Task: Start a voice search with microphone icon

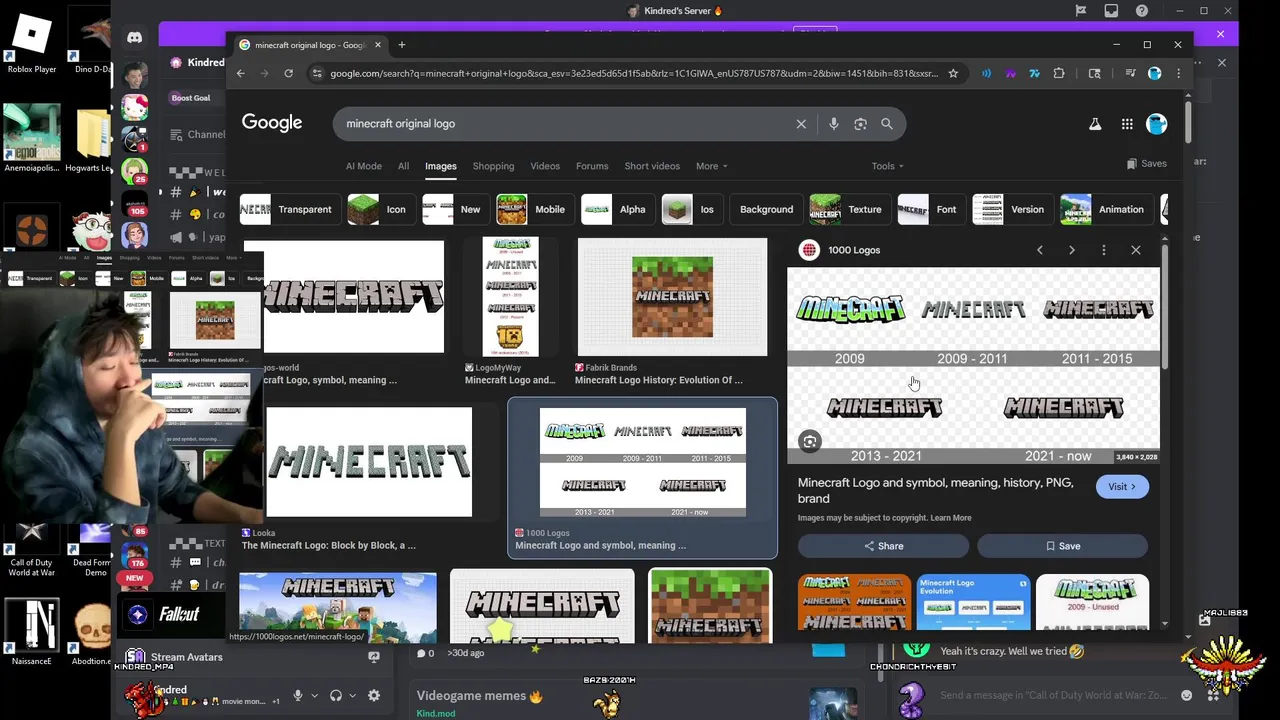Action: 834,124
